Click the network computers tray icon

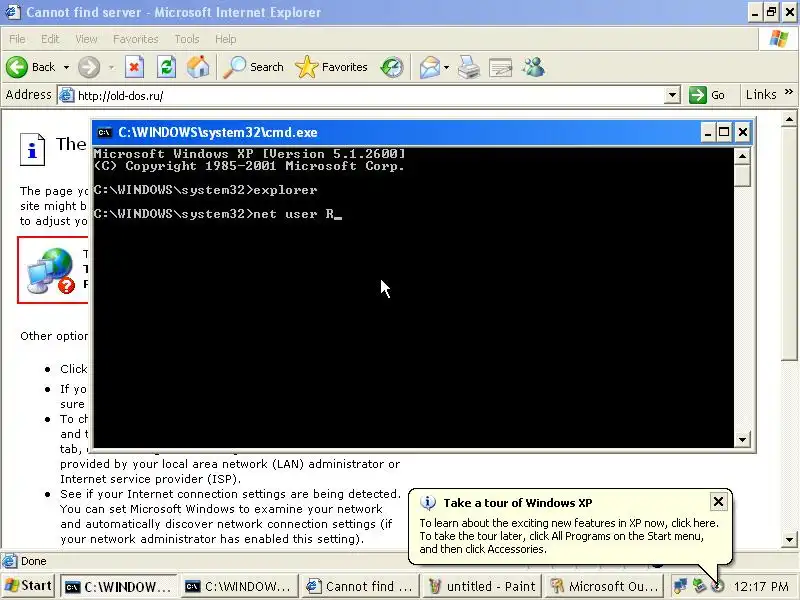pos(680,586)
